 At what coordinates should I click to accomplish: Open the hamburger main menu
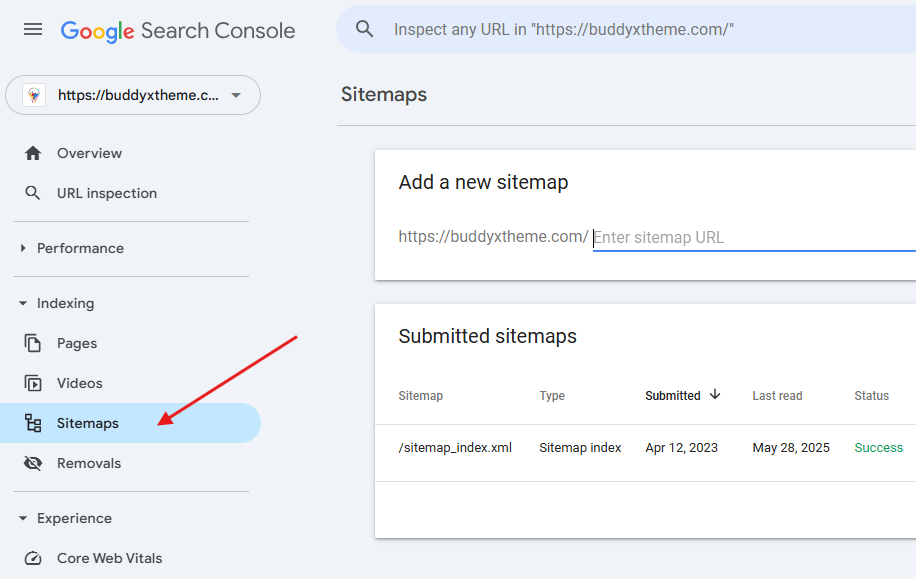[33, 30]
